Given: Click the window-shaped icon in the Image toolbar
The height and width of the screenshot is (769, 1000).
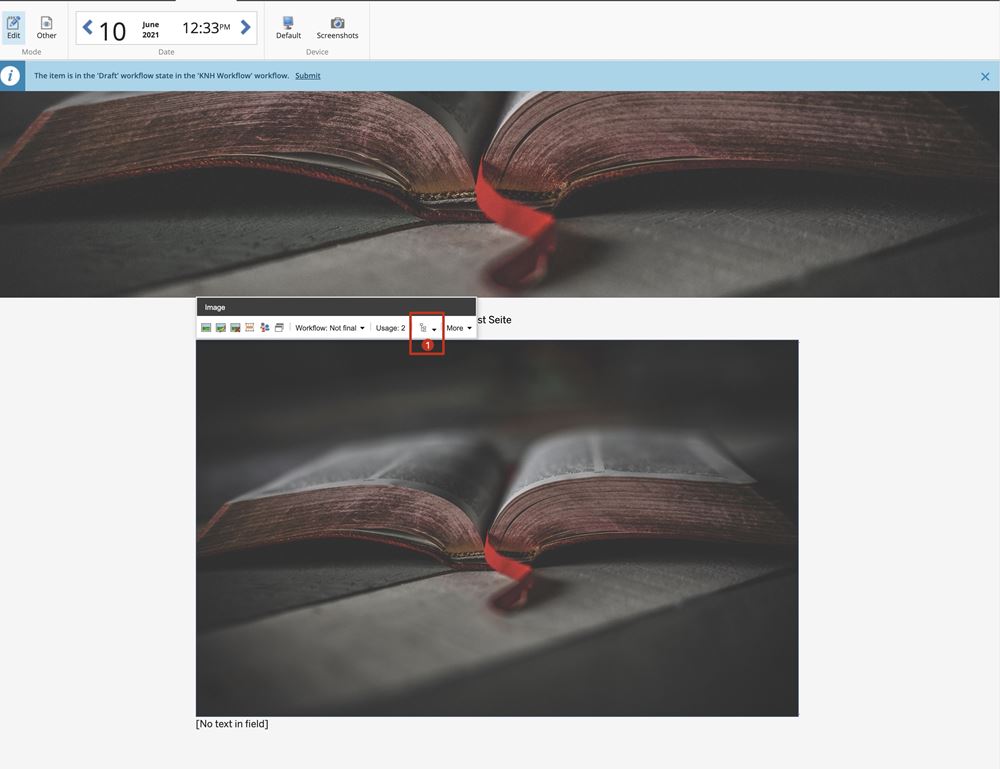Looking at the screenshot, I should (x=279, y=328).
